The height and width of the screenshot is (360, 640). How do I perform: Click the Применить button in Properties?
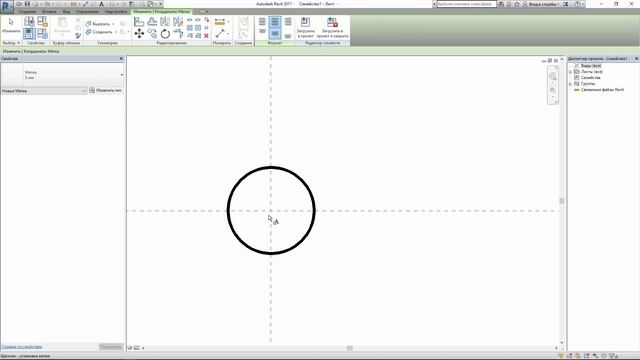click(111, 347)
